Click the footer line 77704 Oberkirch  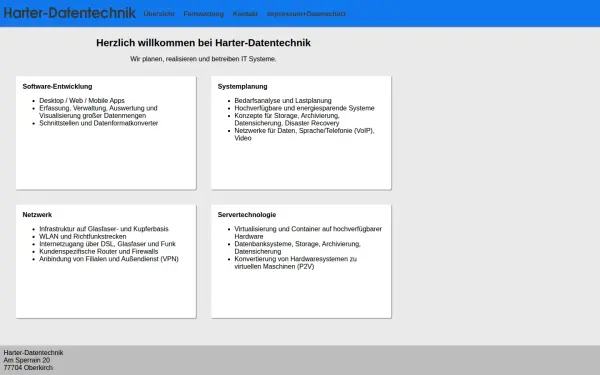click(28, 368)
